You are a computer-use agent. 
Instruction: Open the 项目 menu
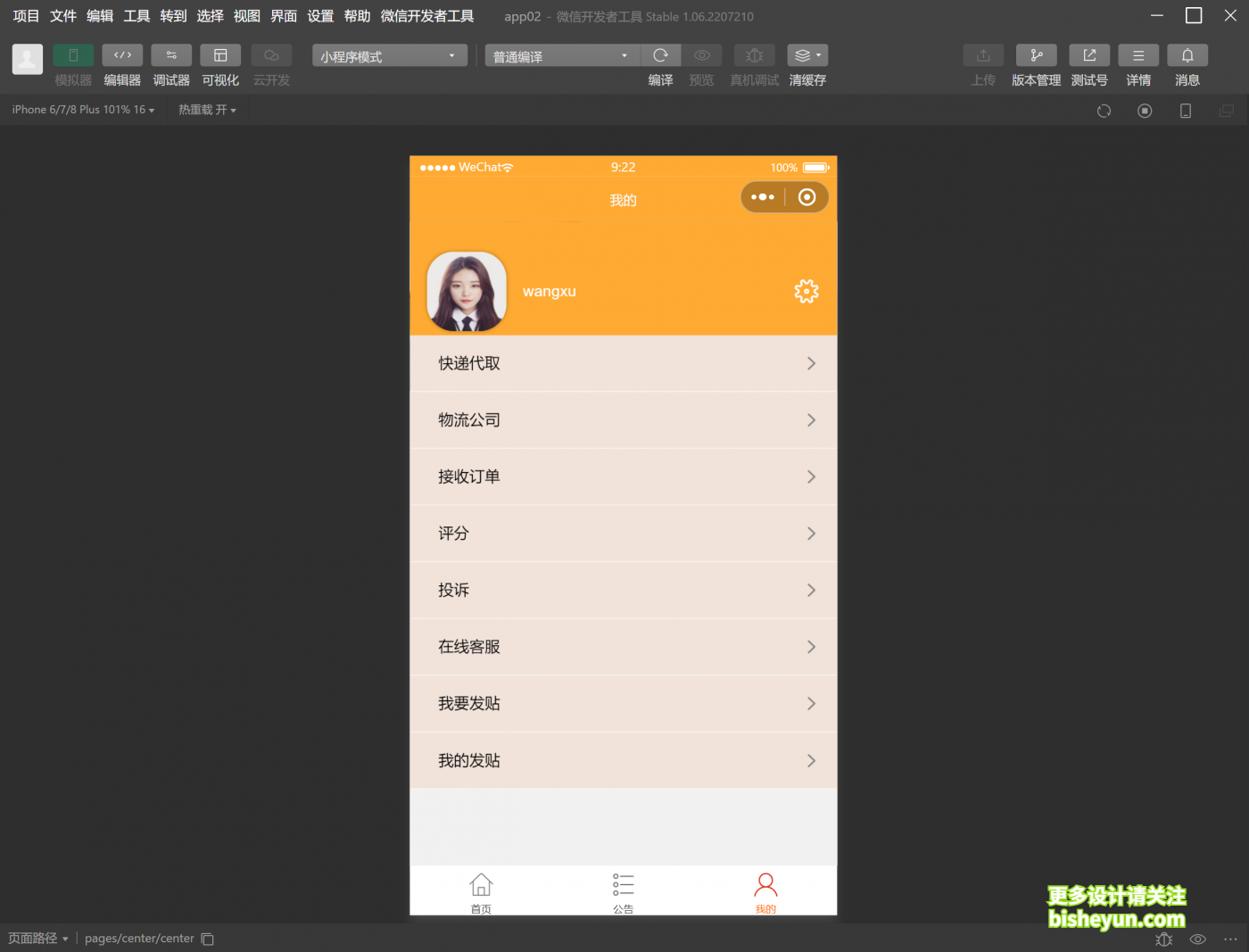26,16
